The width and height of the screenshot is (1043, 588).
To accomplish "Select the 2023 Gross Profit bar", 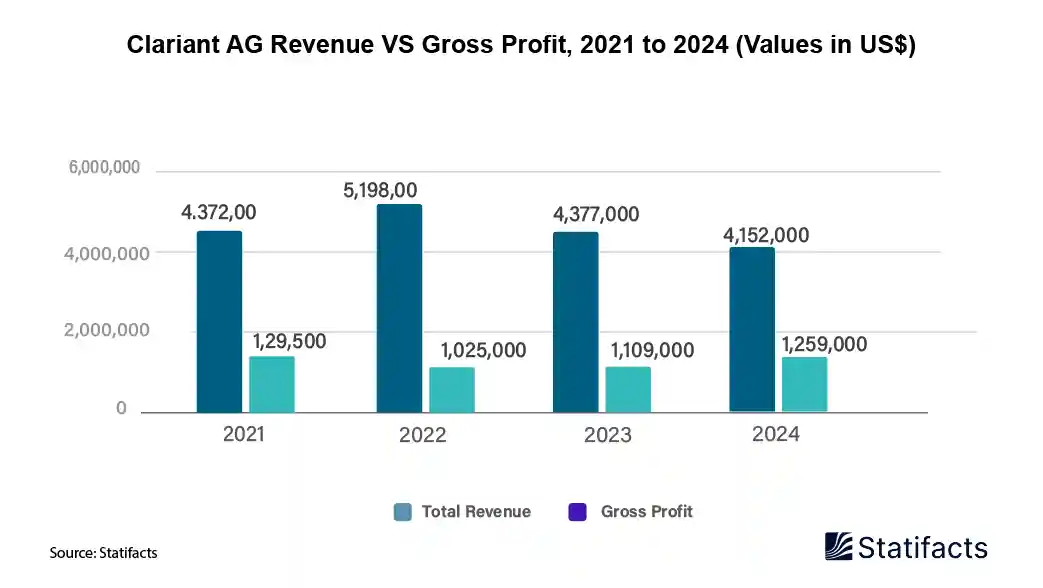I will [628, 390].
